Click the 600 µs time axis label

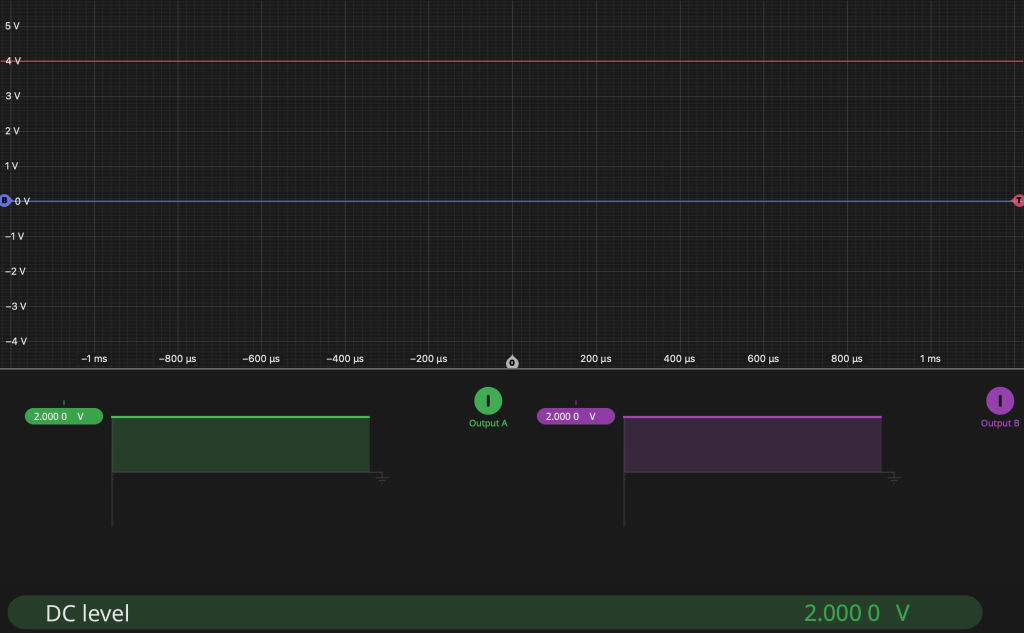(x=763, y=359)
